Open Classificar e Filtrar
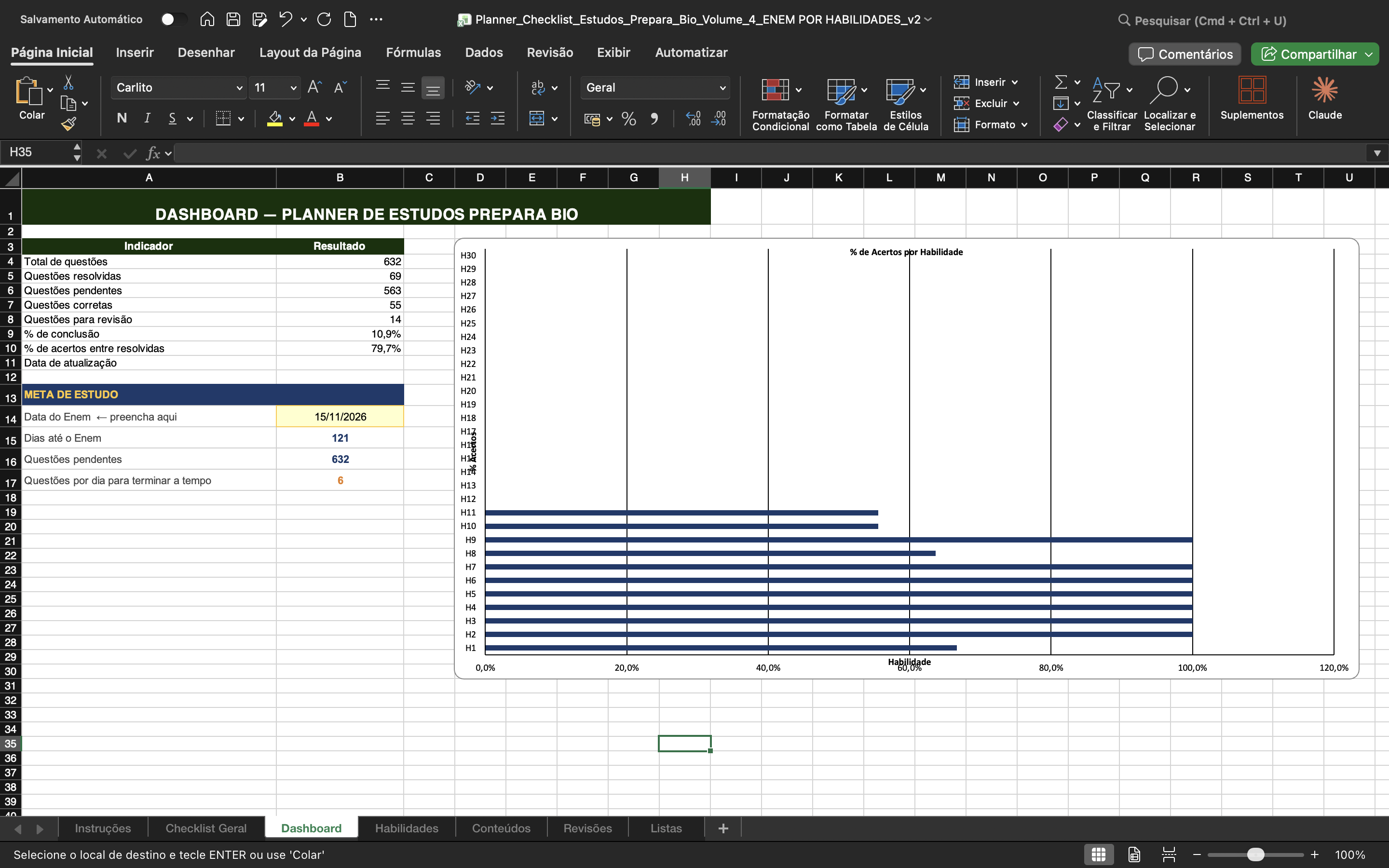This screenshot has height=868, width=1389. [x=1111, y=105]
